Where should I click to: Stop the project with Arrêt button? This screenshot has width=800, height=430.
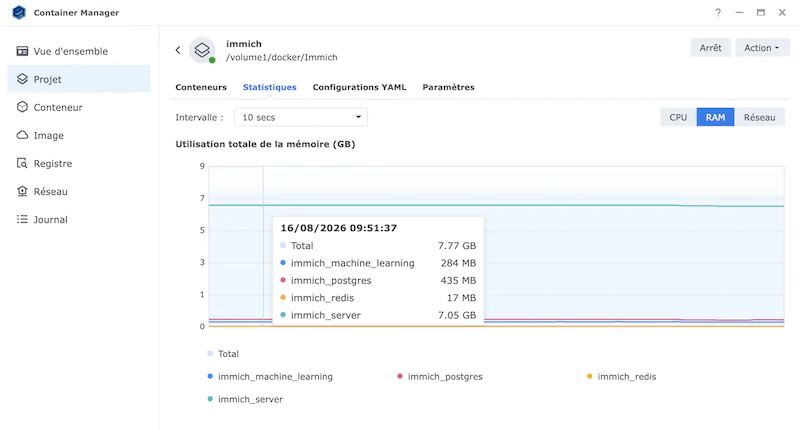[710, 48]
